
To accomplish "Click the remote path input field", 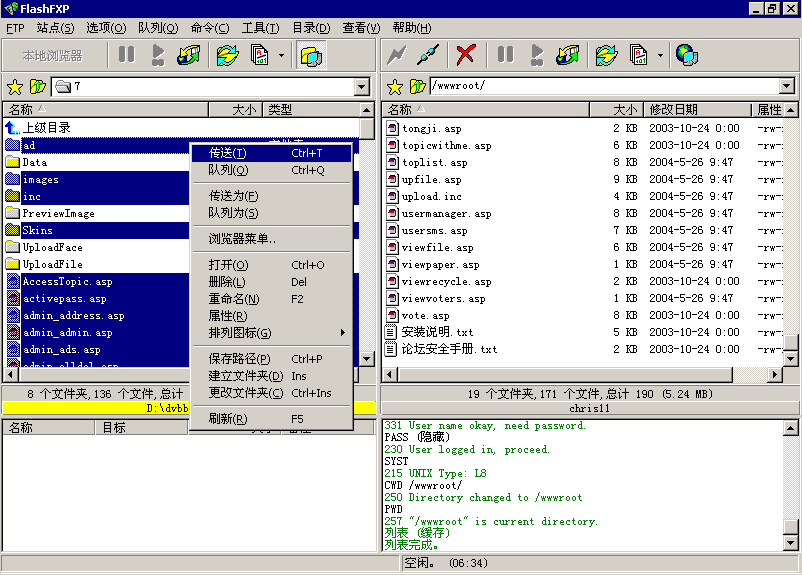I will tap(605, 86).
